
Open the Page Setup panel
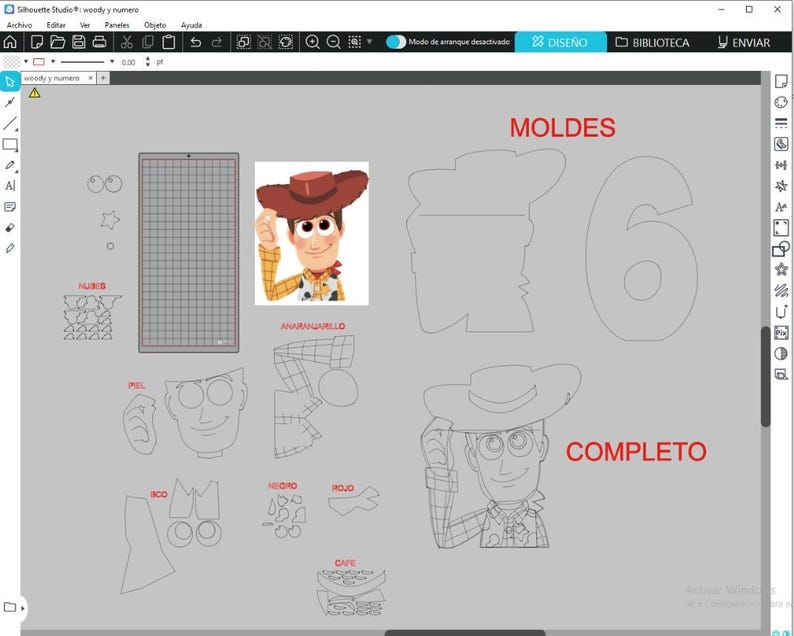tap(781, 81)
